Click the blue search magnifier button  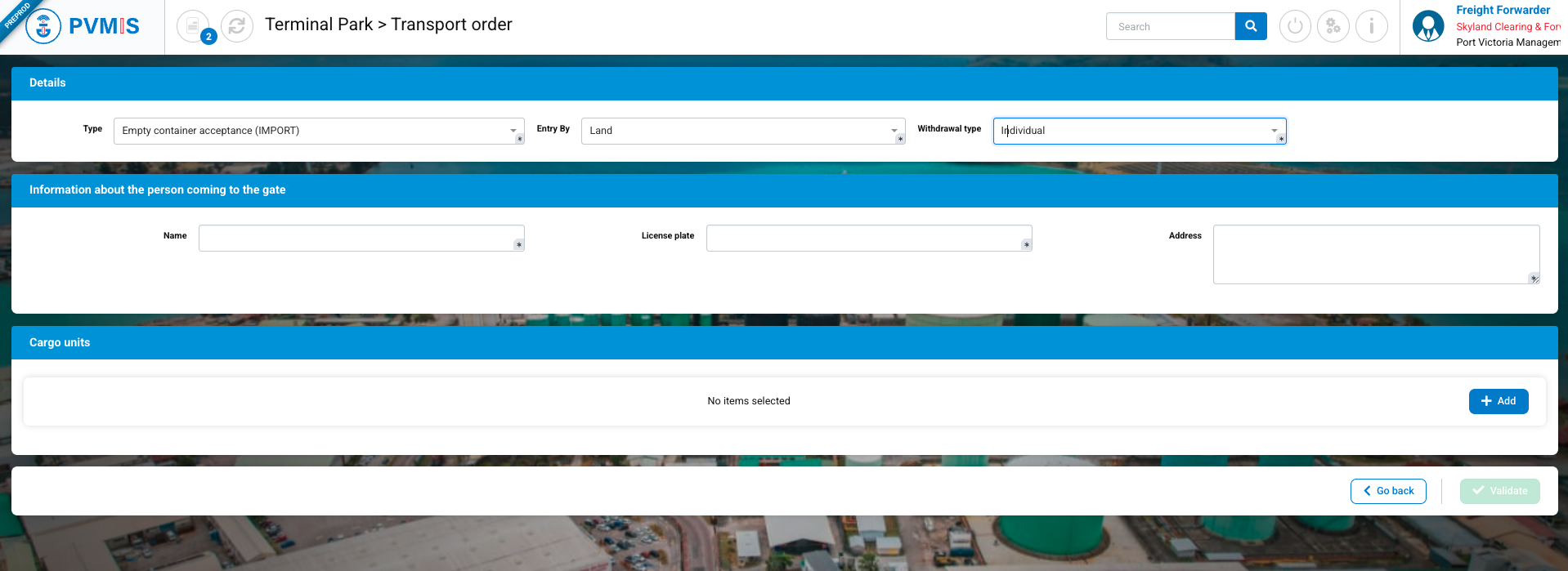(1250, 26)
